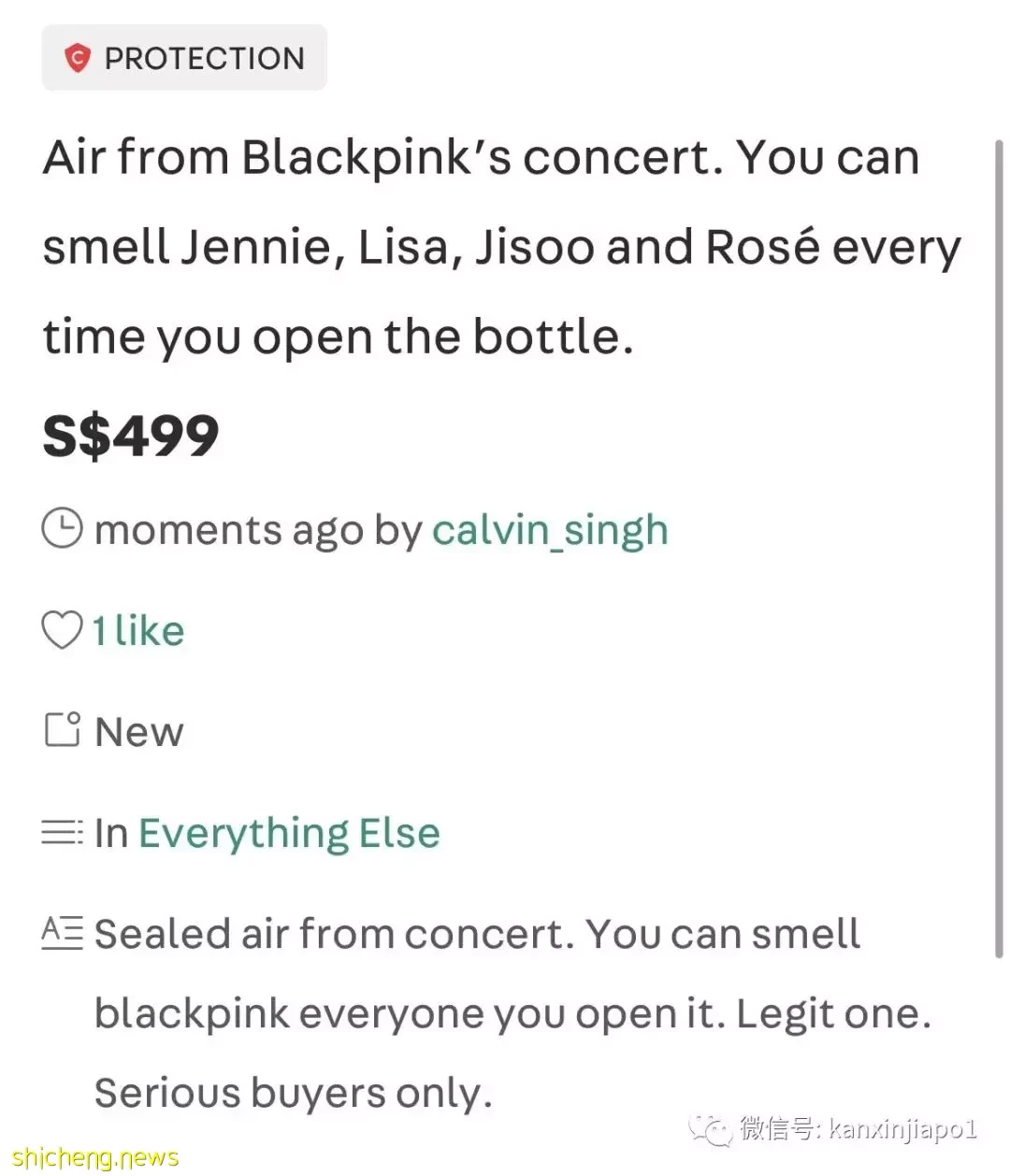Click the S$499 price
Viewport: 1010px width, 1176px height.
click(x=131, y=436)
